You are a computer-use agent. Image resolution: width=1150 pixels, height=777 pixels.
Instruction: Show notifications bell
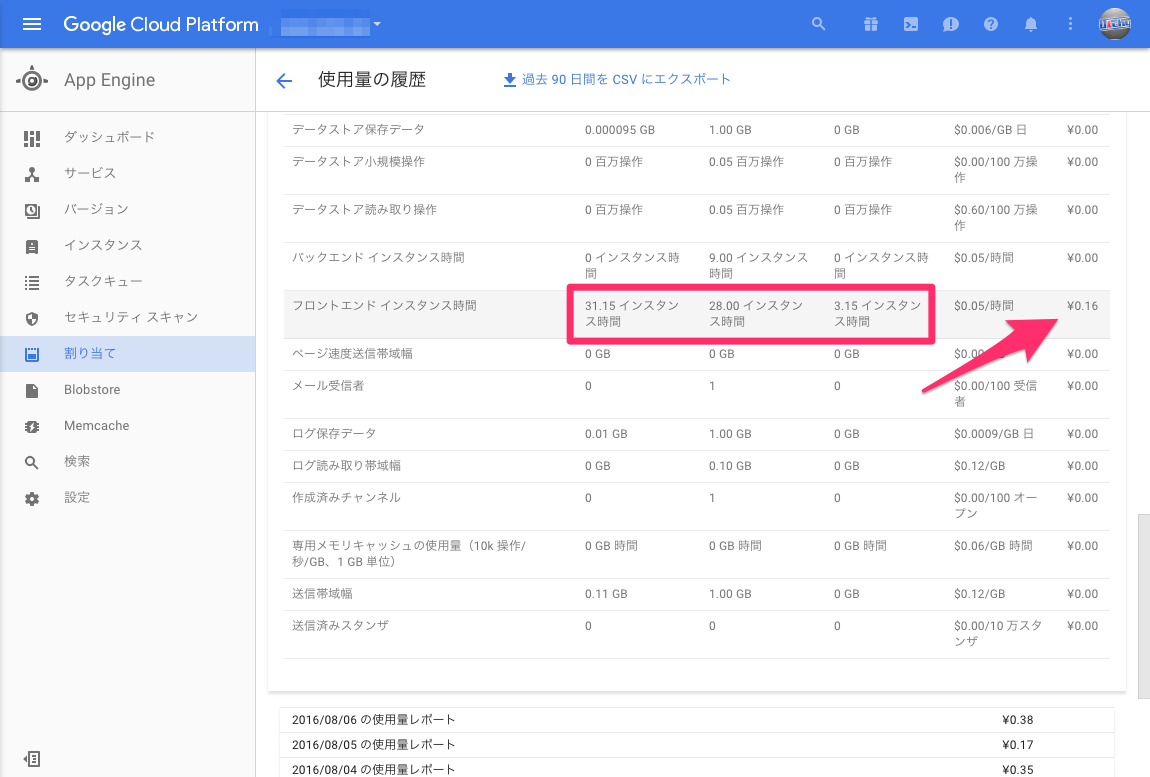point(1030,24)
